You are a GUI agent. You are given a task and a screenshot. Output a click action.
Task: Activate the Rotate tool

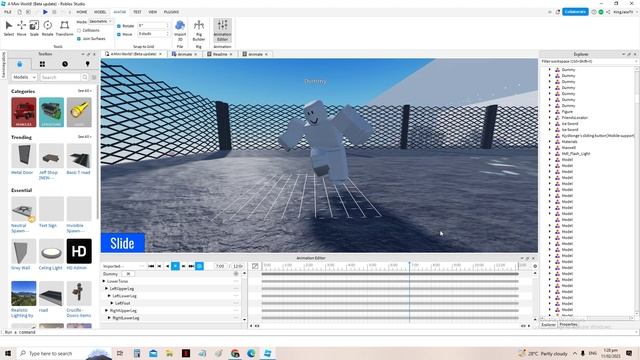tap(47, 28)
